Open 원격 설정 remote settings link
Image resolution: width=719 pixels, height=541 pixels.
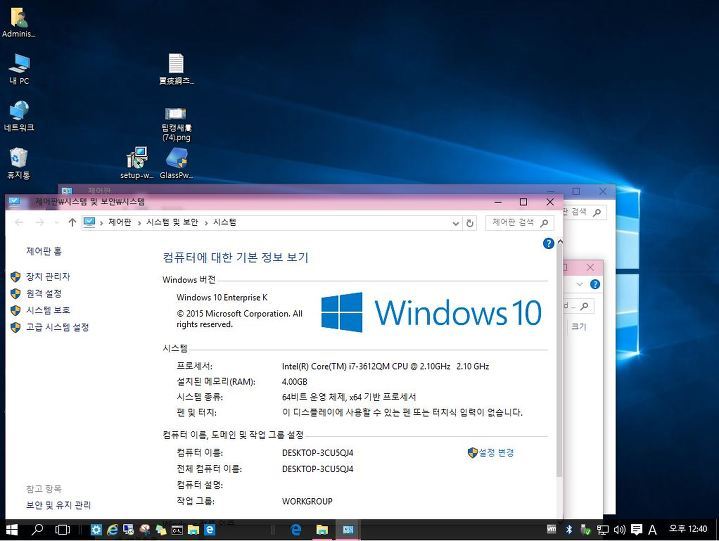click(x=44, y=293)
